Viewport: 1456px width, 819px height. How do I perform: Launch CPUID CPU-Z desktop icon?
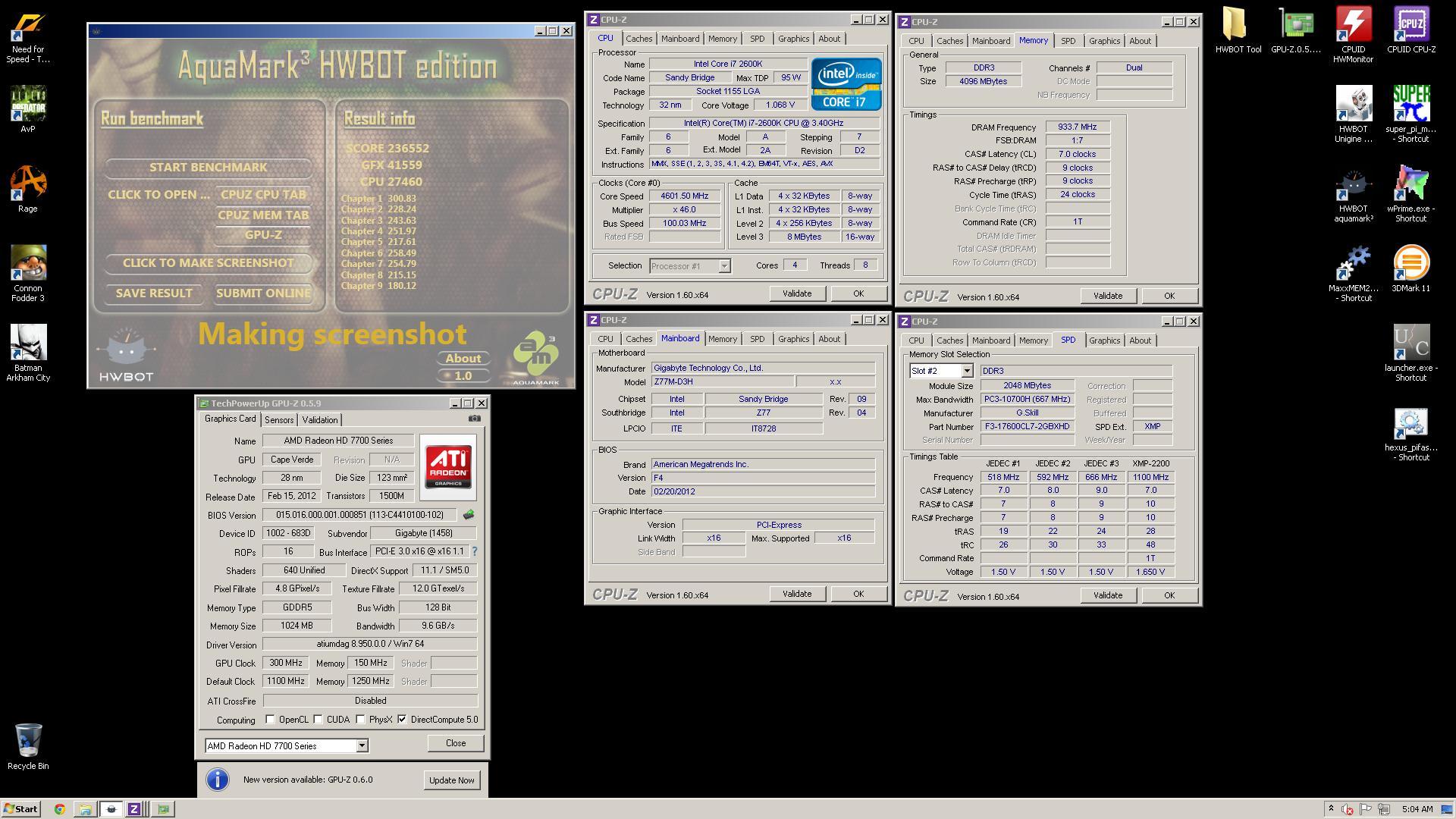(x=1411, y=30)
